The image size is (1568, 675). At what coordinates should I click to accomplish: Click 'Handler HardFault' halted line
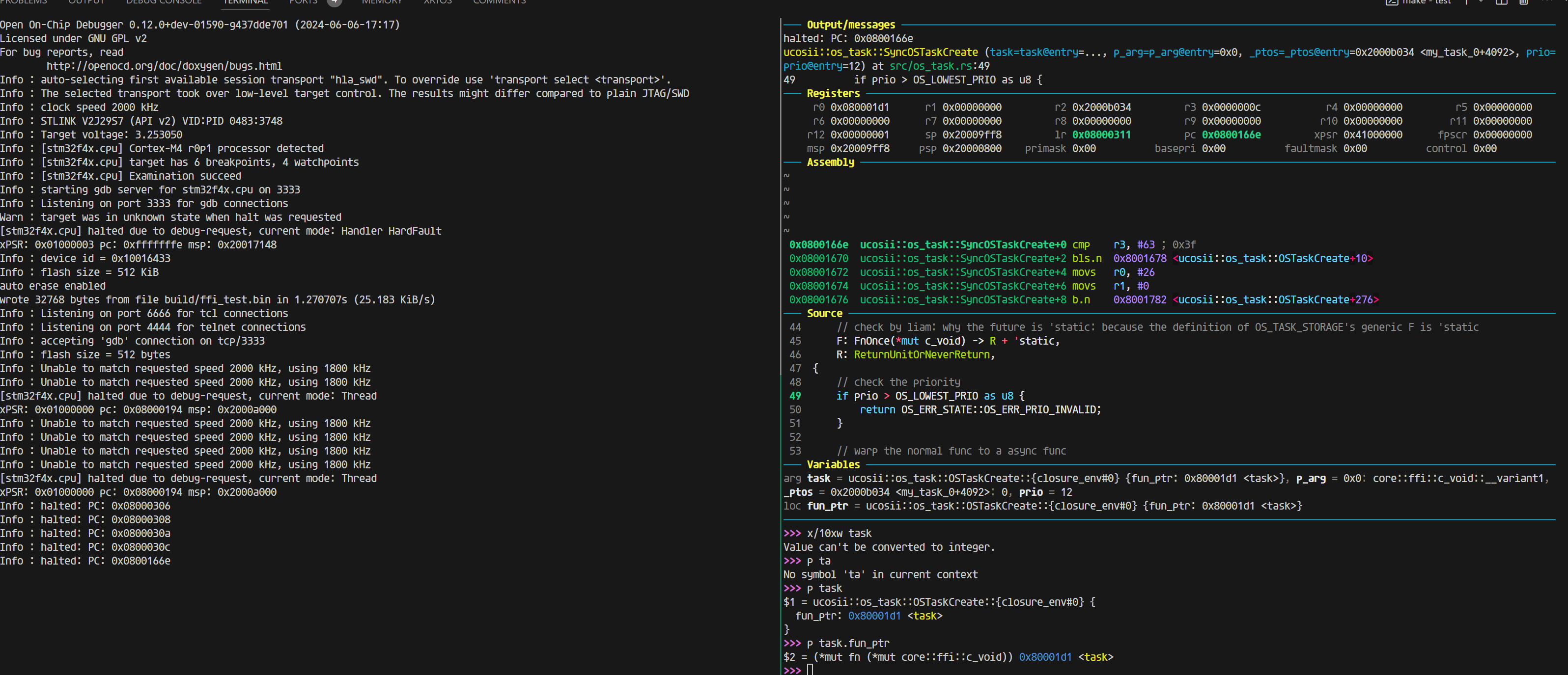coord(221,231)
